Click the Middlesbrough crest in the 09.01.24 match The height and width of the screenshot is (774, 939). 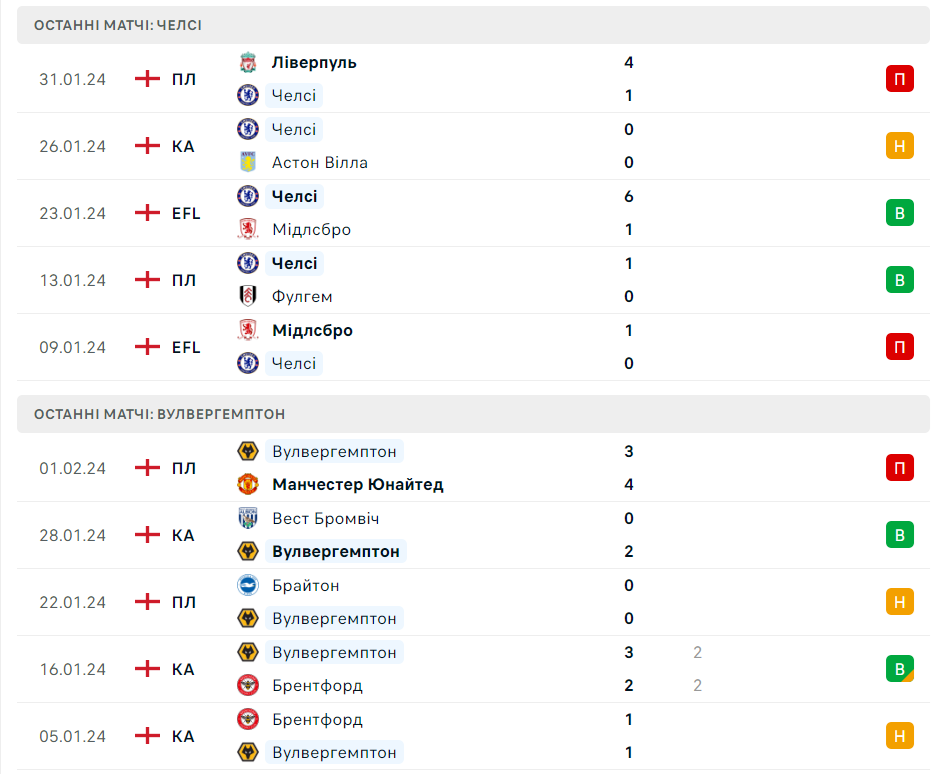pos(247,330)
